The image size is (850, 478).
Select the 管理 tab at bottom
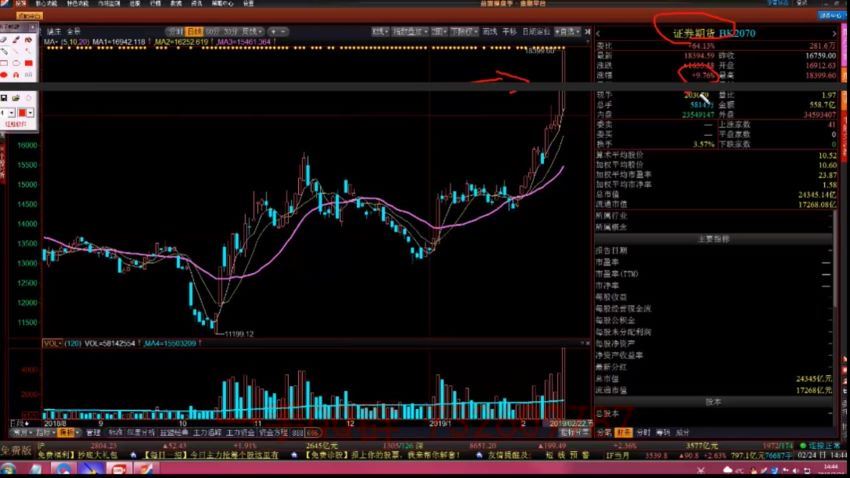[93, 432]
